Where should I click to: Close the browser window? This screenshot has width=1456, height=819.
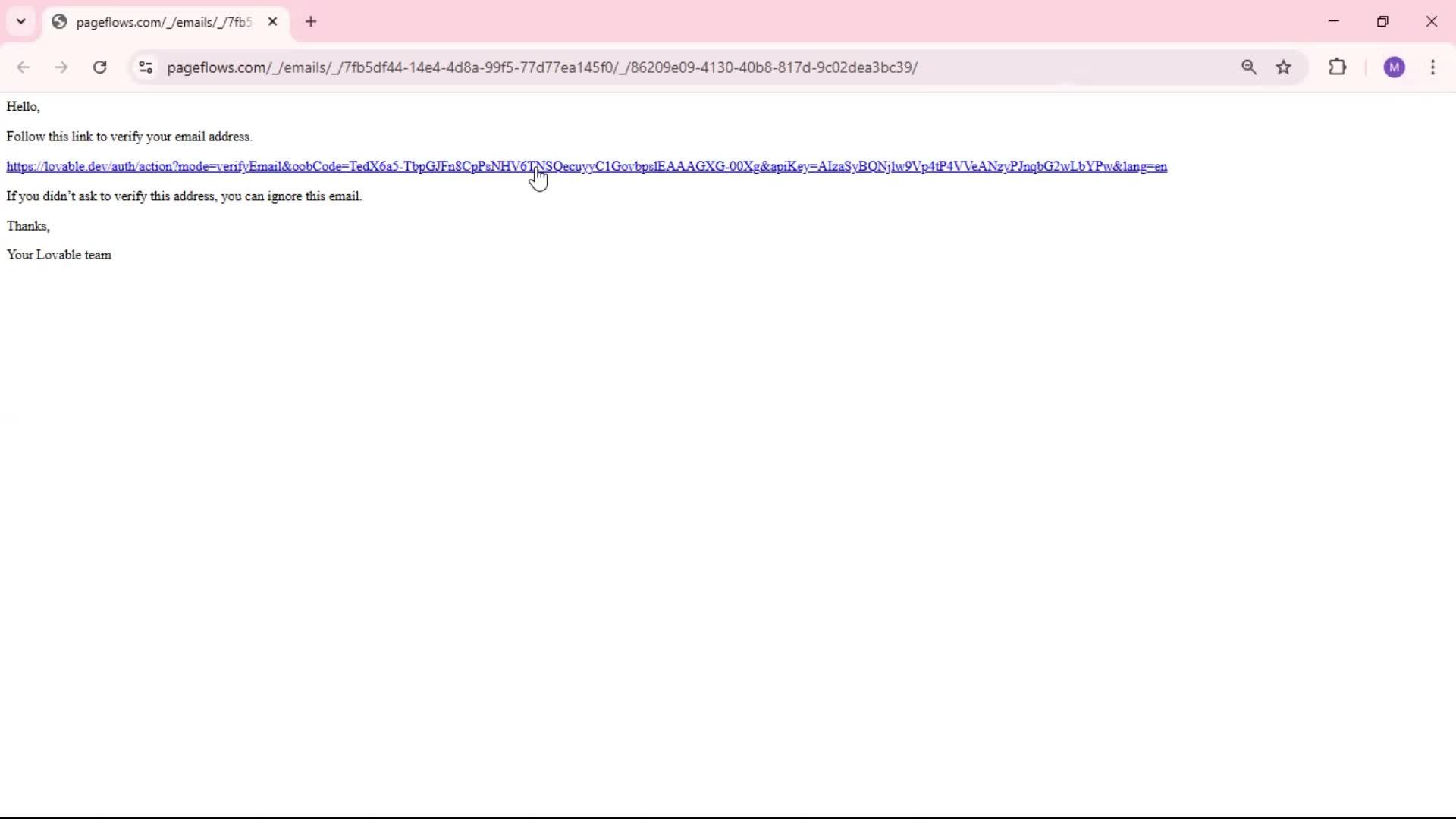[x=1432, y=21]
